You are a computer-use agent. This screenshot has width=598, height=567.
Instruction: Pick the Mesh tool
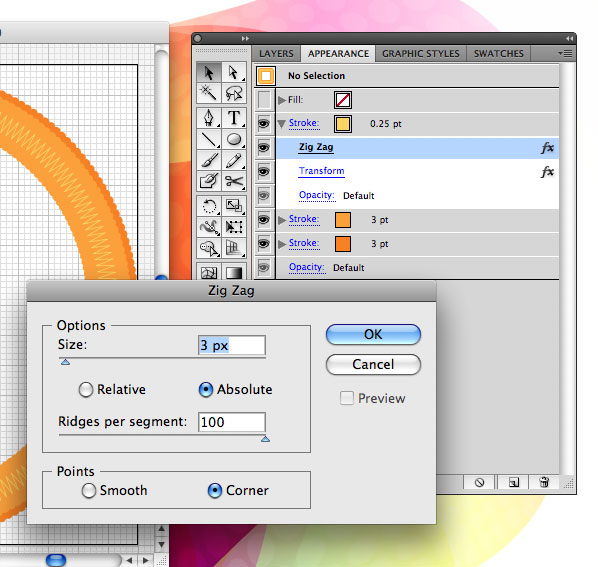[x=209, y=272]
